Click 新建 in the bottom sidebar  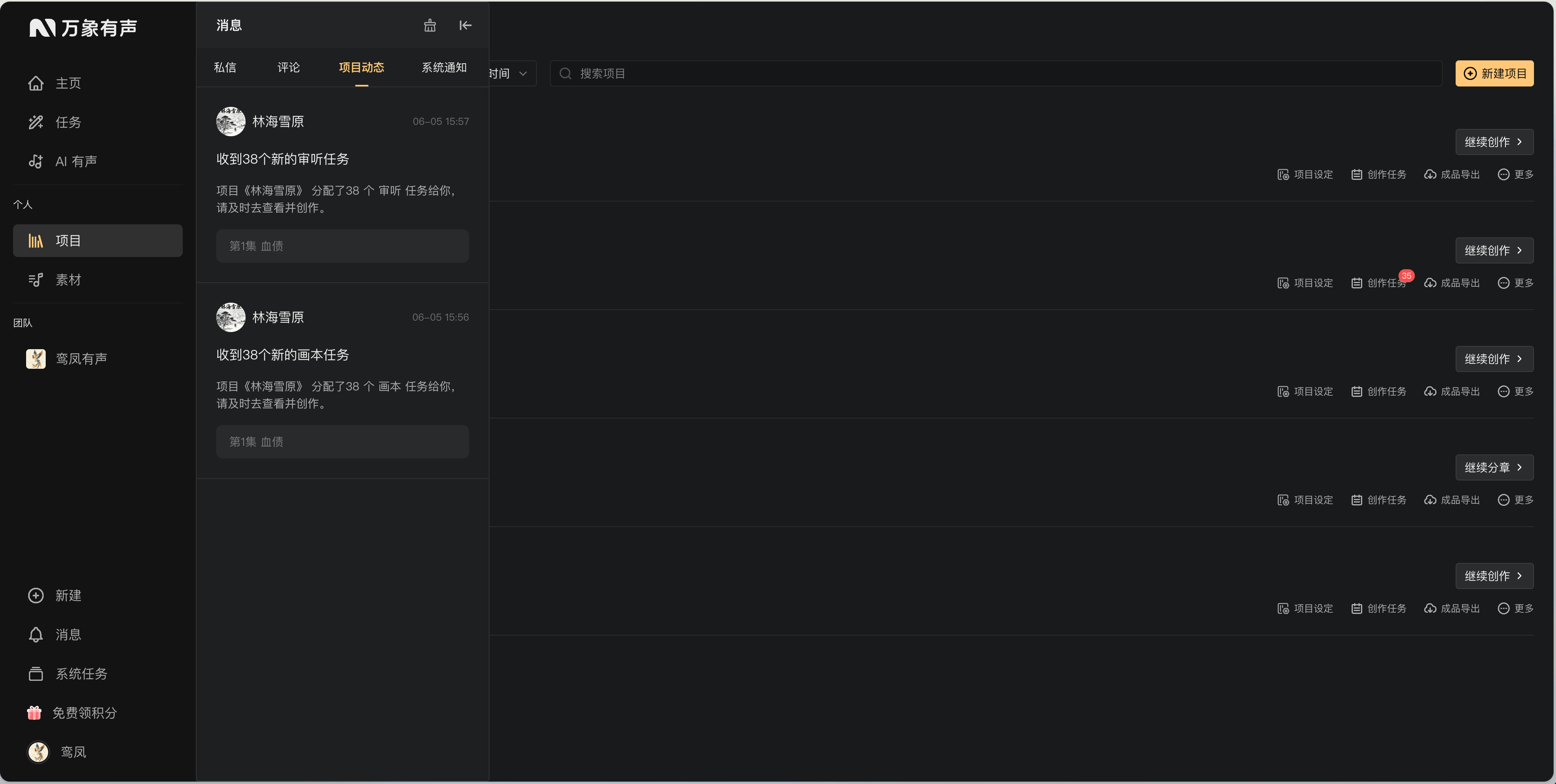tap(97, 596)
